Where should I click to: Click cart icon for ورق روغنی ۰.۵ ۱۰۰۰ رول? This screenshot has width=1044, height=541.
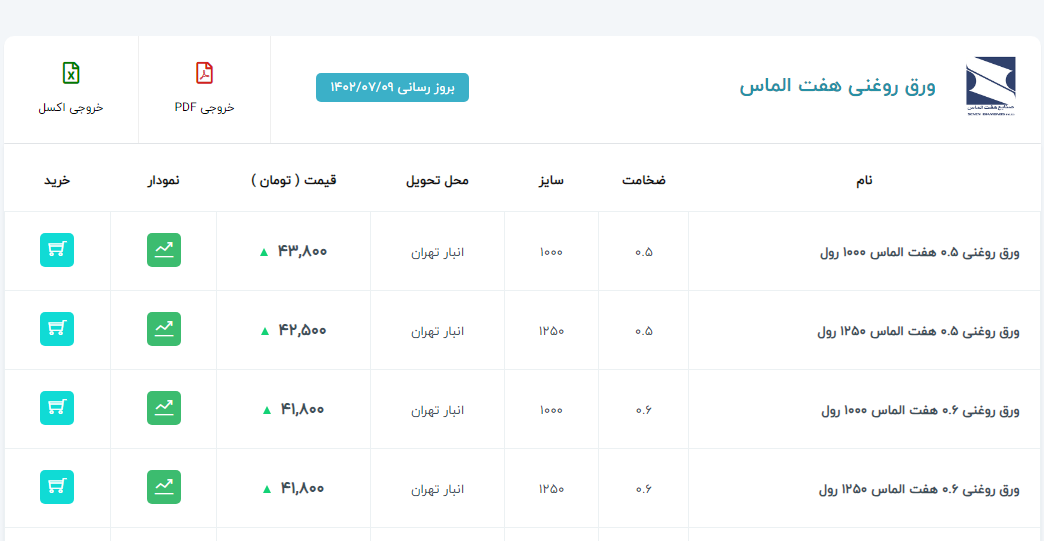(x=57, y=250)
